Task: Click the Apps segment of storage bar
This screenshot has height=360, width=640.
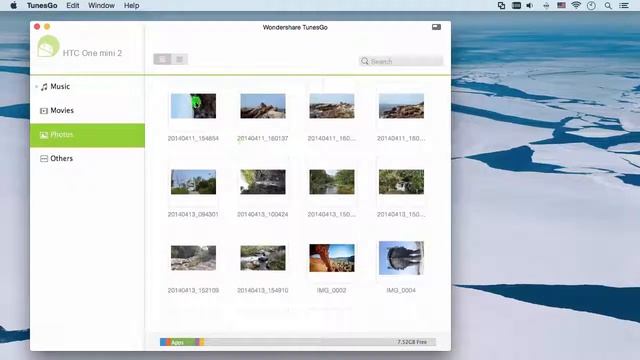Action: tap(182, 342)
